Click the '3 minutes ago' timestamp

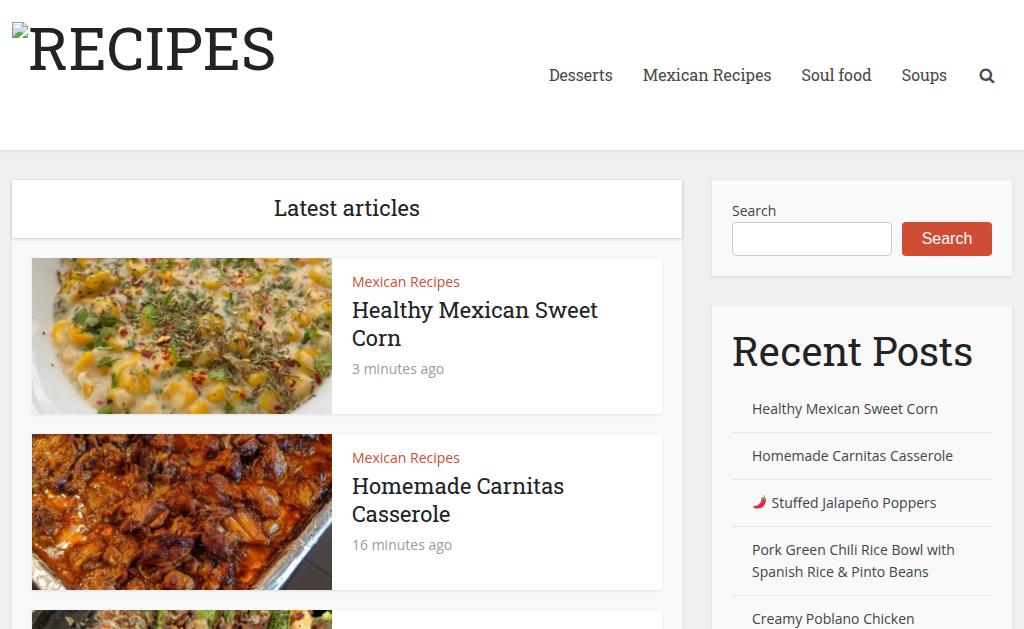[x=398, y=369]
